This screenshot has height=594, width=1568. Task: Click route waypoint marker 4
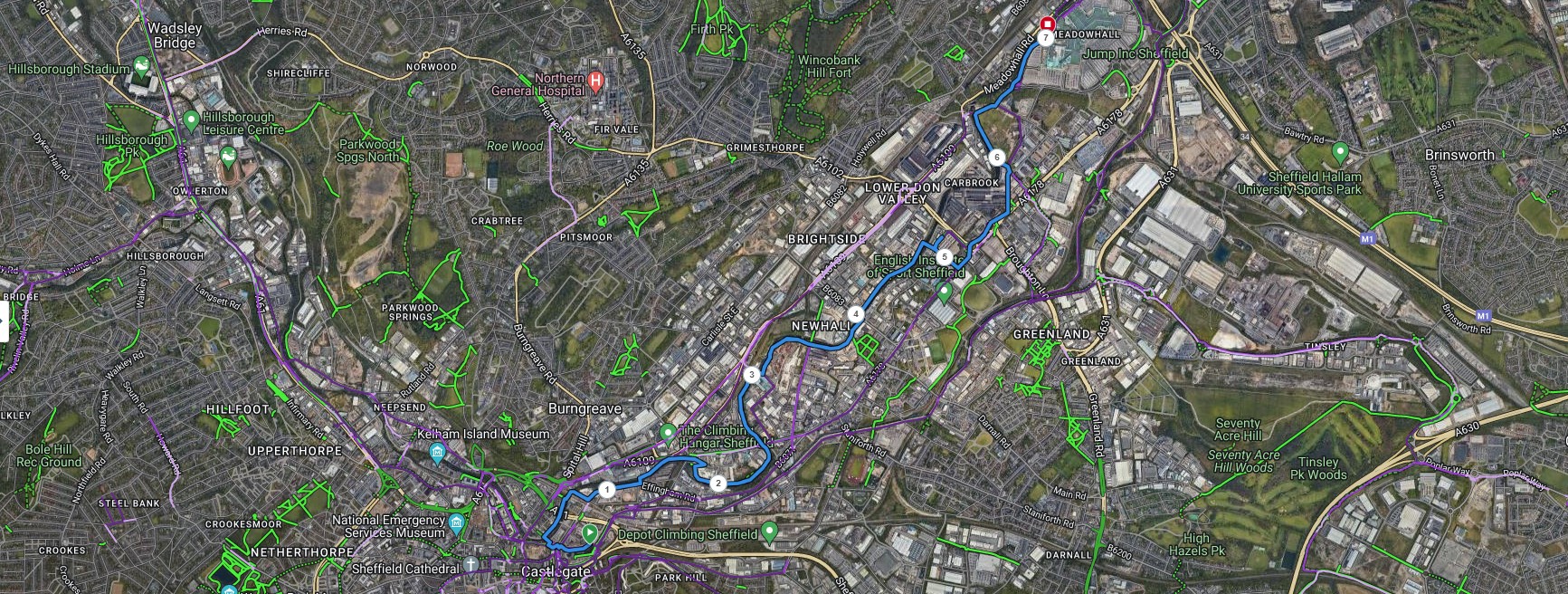click(x=855, y=314)
